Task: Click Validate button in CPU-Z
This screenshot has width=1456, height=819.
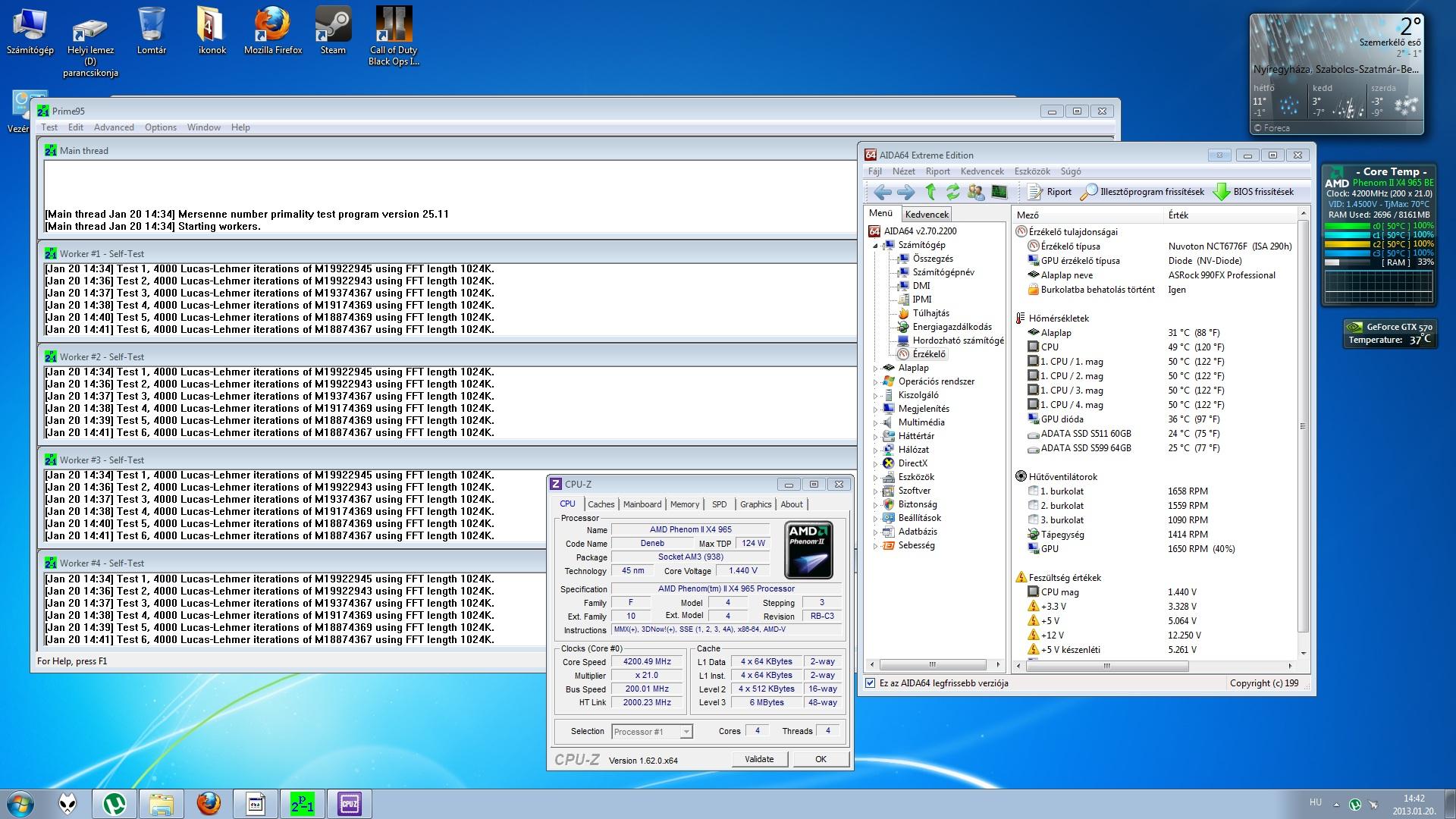Action: pyautogui.click(x=759, y=759)
